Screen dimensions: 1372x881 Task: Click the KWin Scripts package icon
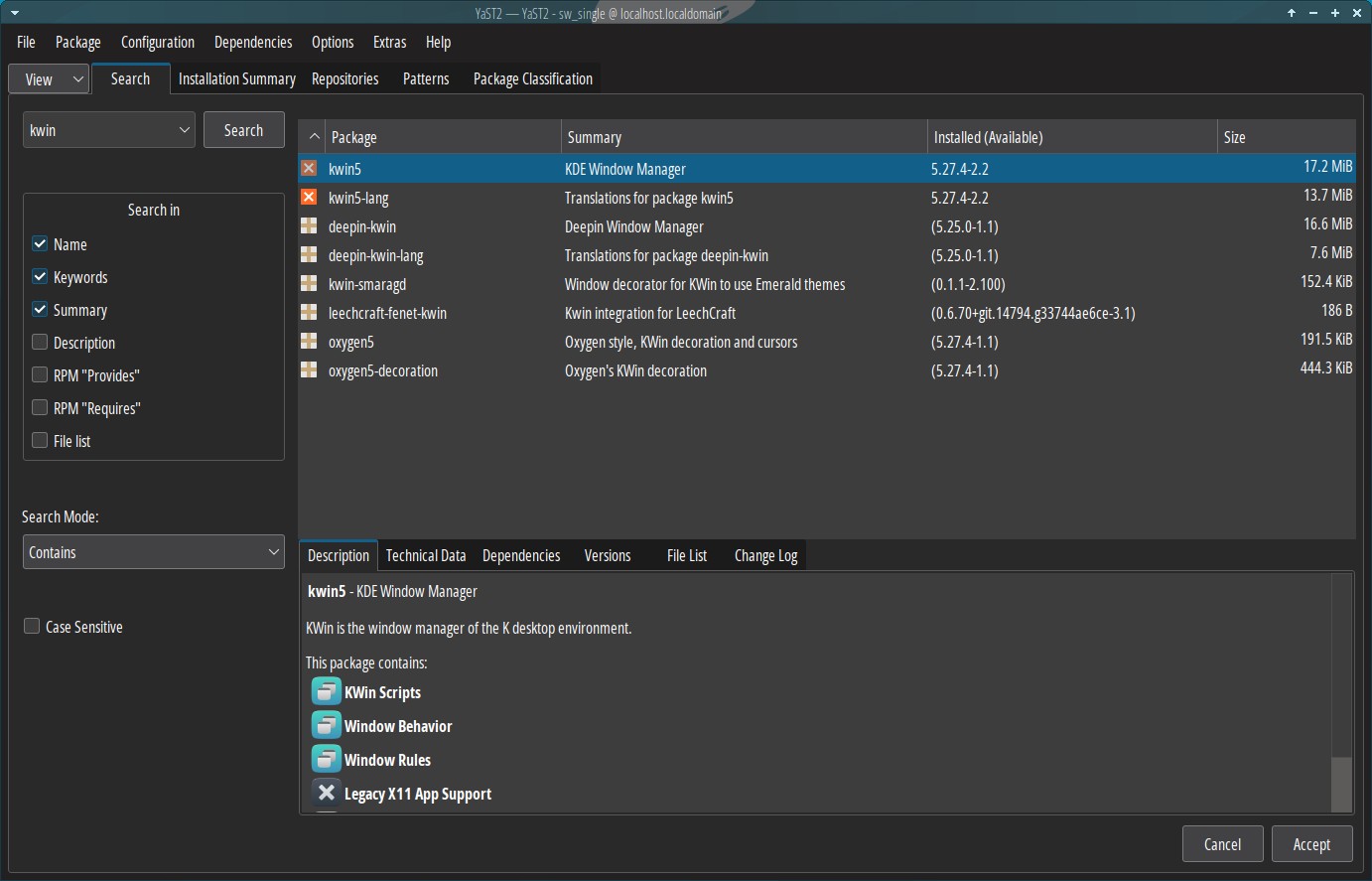326,691
